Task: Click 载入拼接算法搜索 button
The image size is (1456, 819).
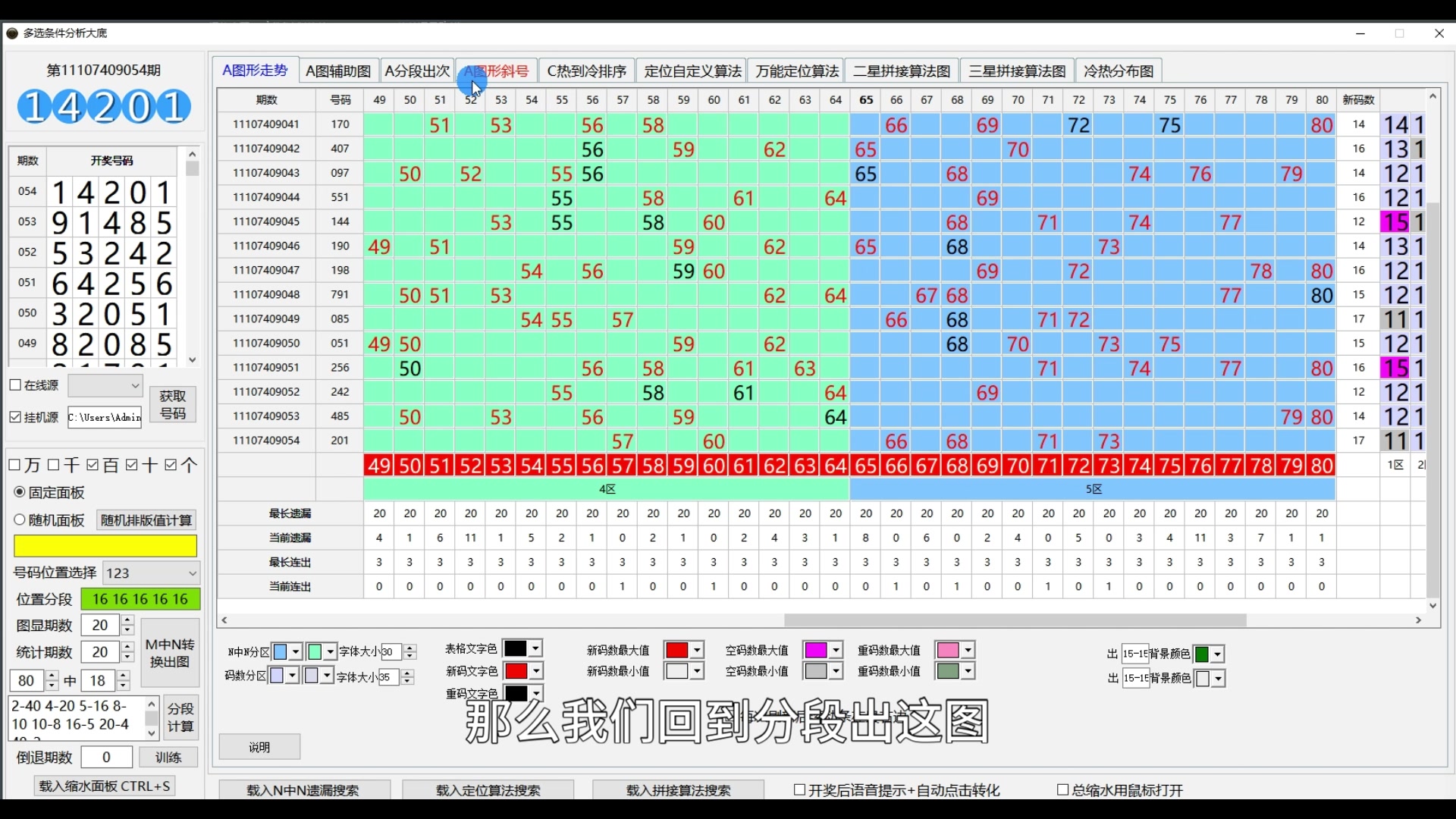Action: [678, 790]
